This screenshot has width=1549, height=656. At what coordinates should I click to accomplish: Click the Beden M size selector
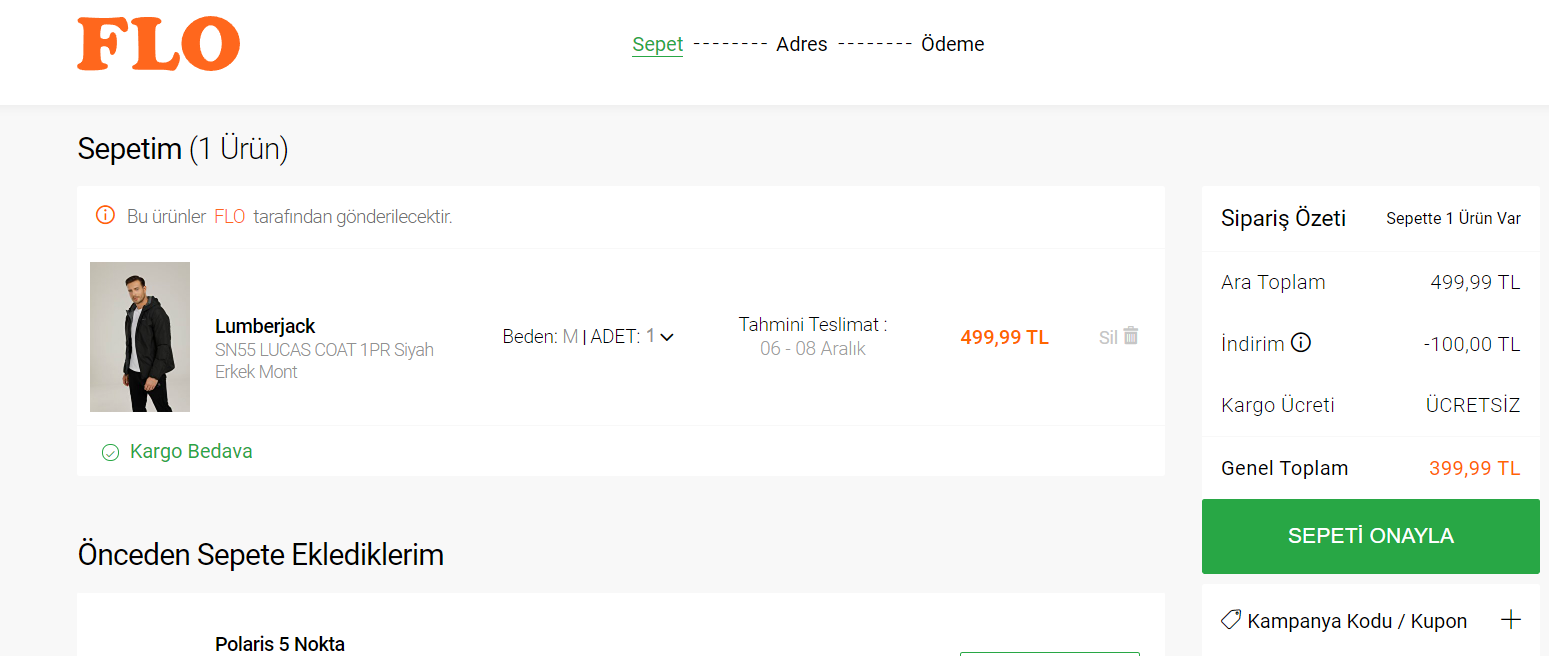[540, 337]
